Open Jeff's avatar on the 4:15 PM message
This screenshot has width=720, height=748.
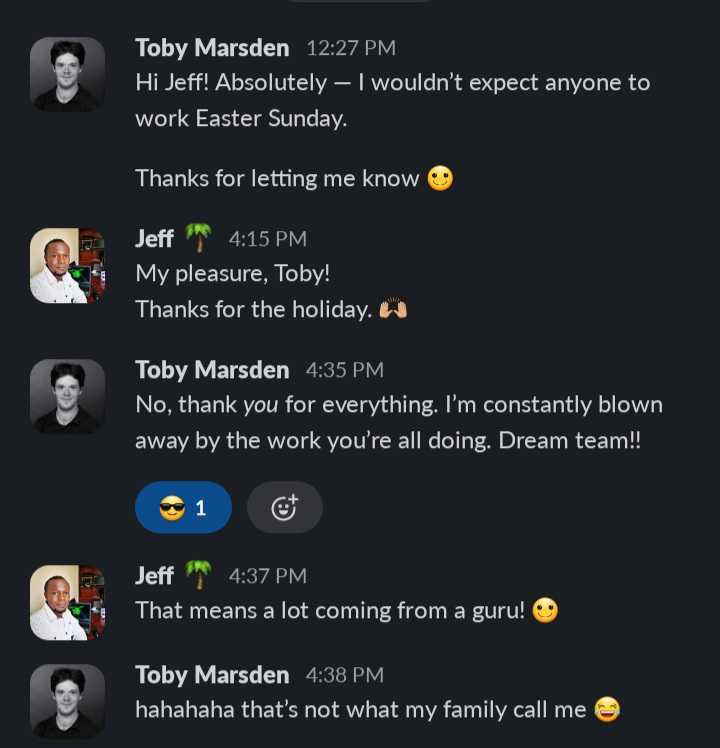[67, 265]
